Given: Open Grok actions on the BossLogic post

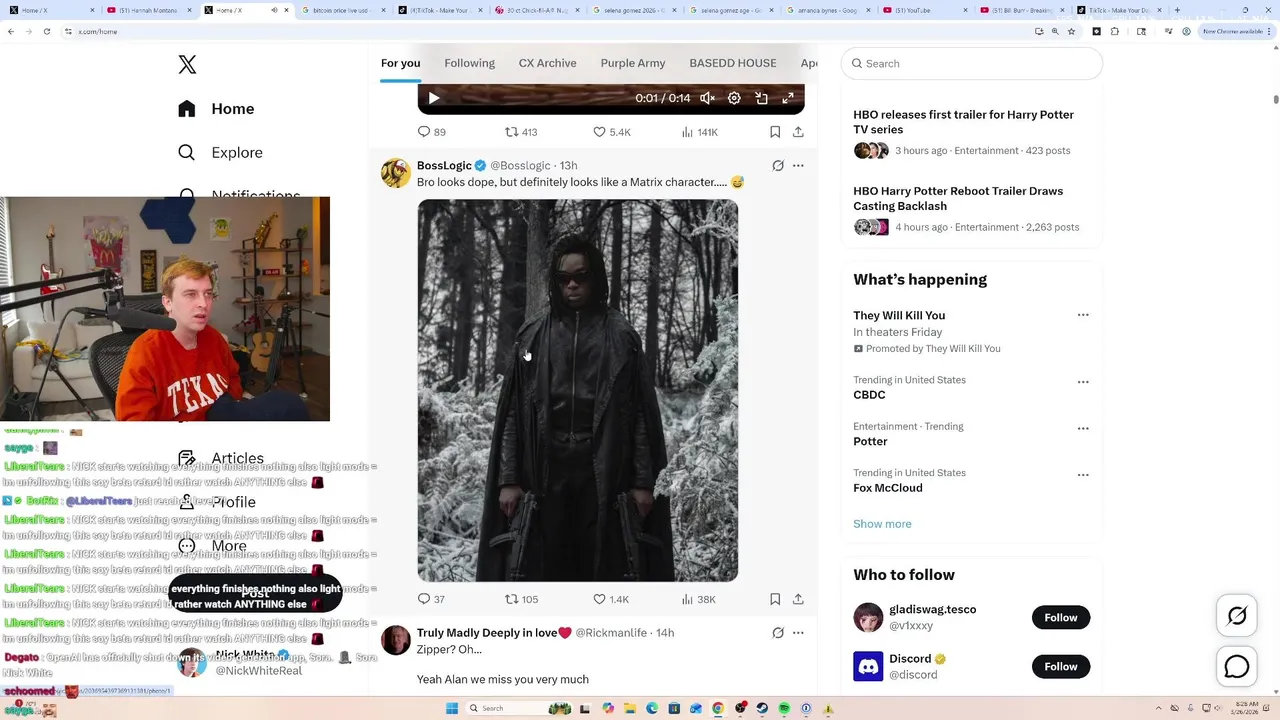Looking at the screenshot, I should (x=778, y=166).
